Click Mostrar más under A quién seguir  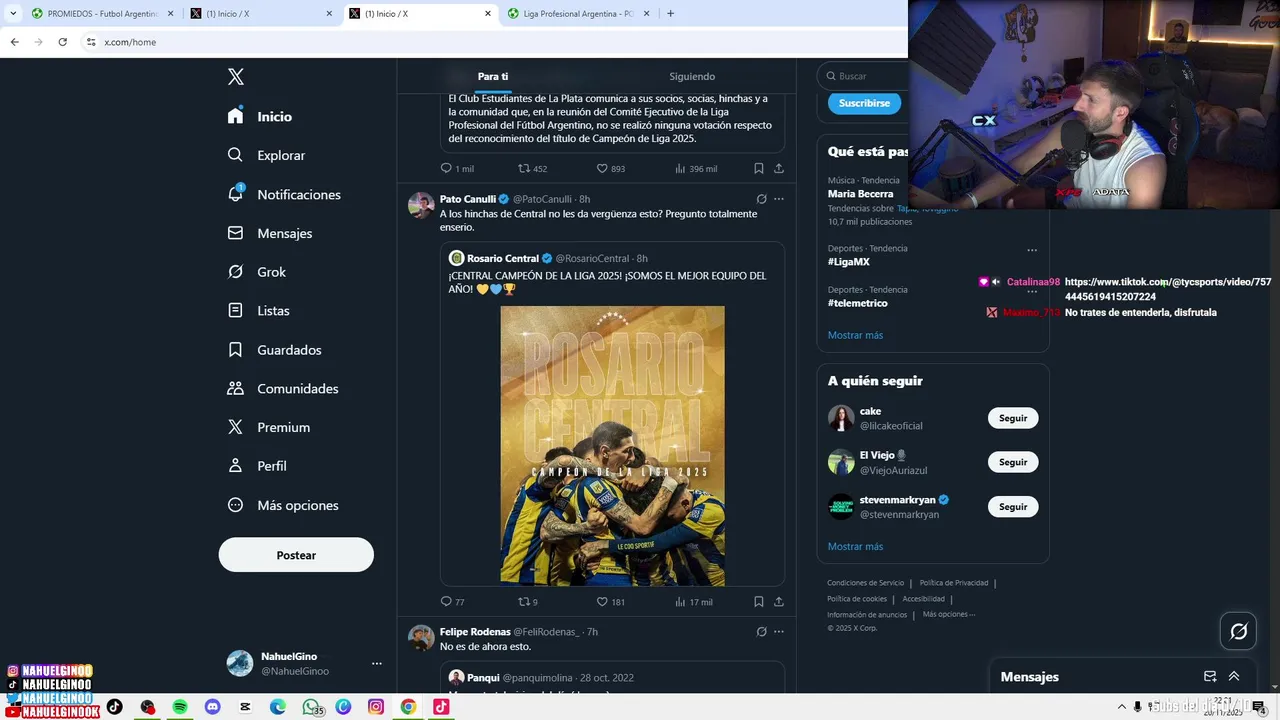855,547
